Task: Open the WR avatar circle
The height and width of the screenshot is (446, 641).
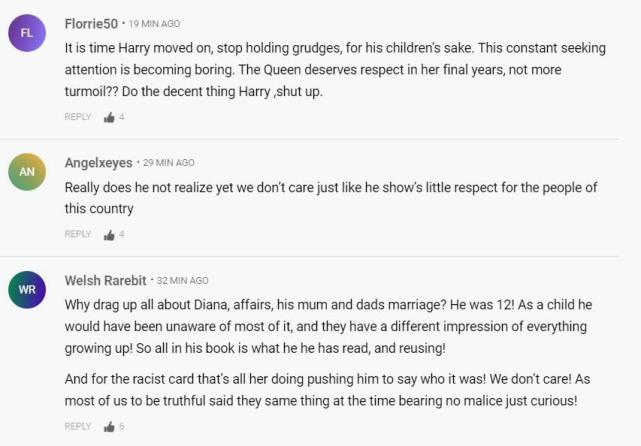Action: tap(27, 289)
